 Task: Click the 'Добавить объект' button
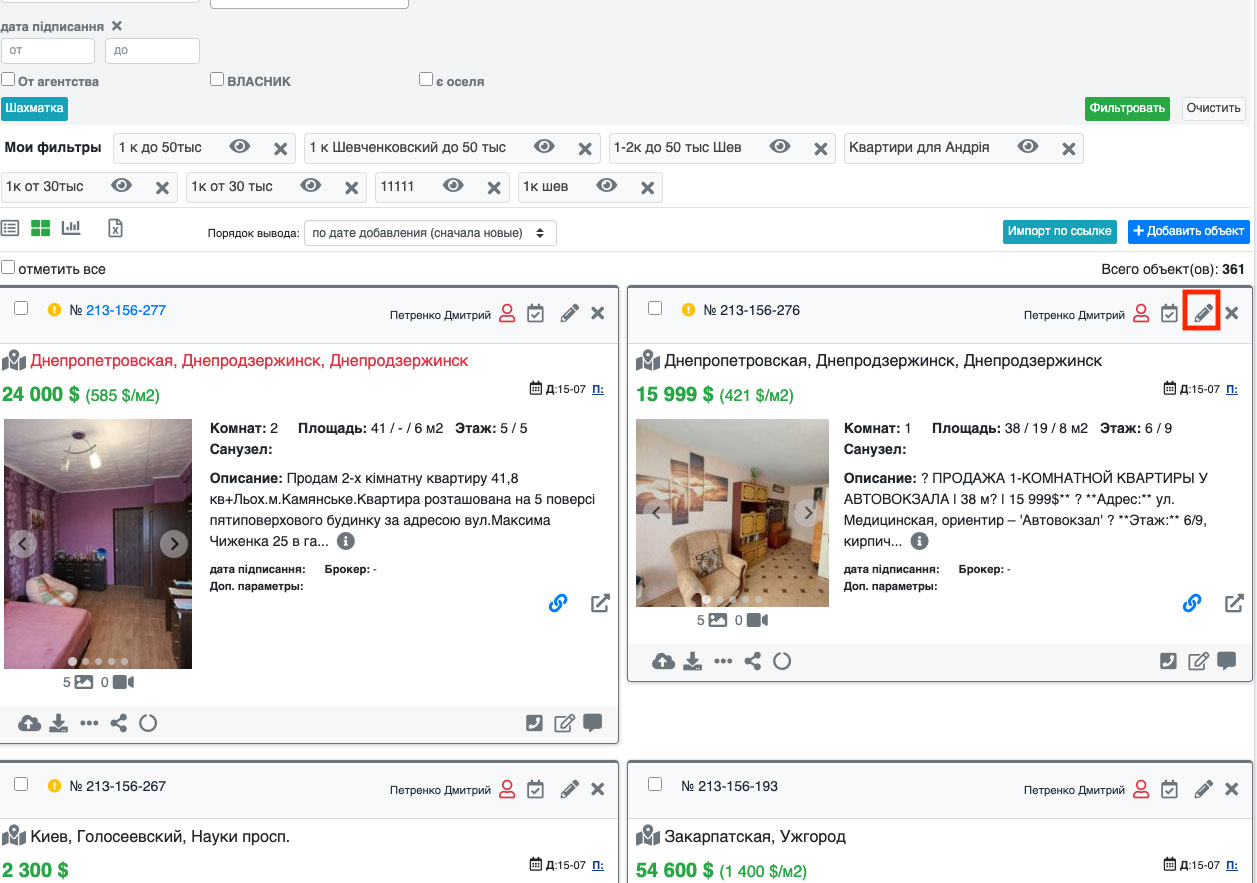pos(1188,231)
